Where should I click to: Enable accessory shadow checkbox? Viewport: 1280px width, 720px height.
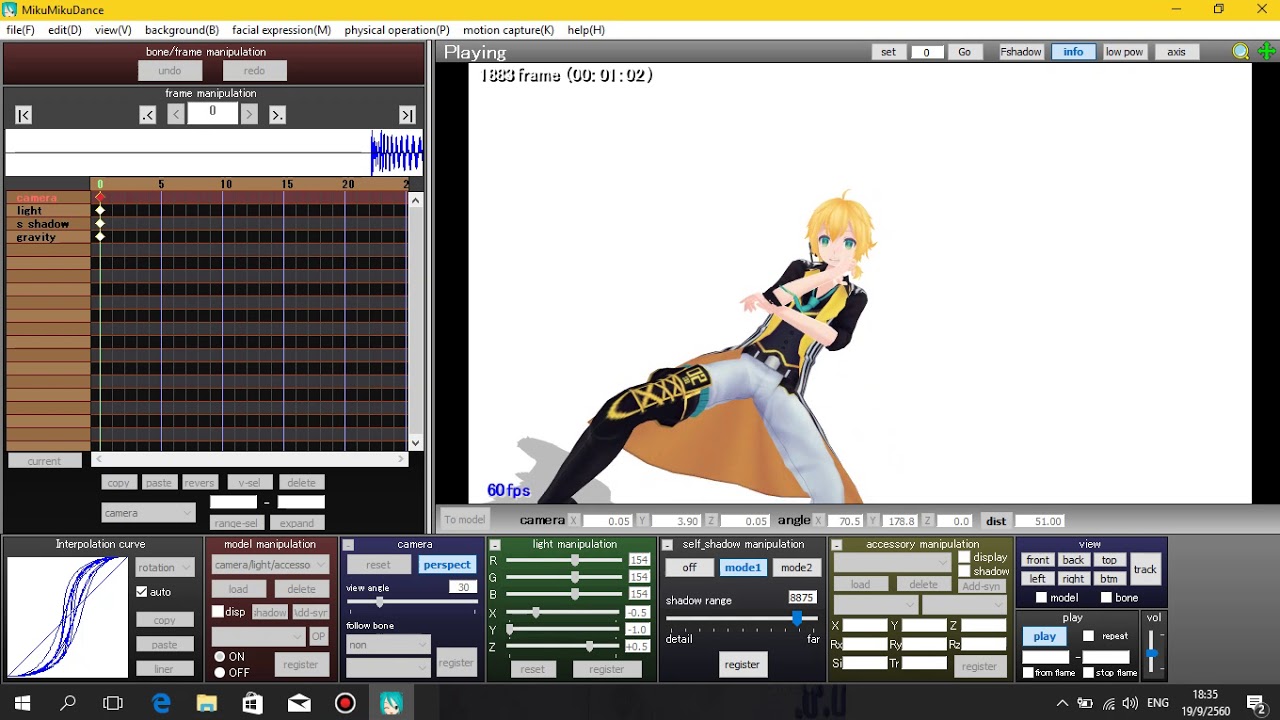point(964,571)
